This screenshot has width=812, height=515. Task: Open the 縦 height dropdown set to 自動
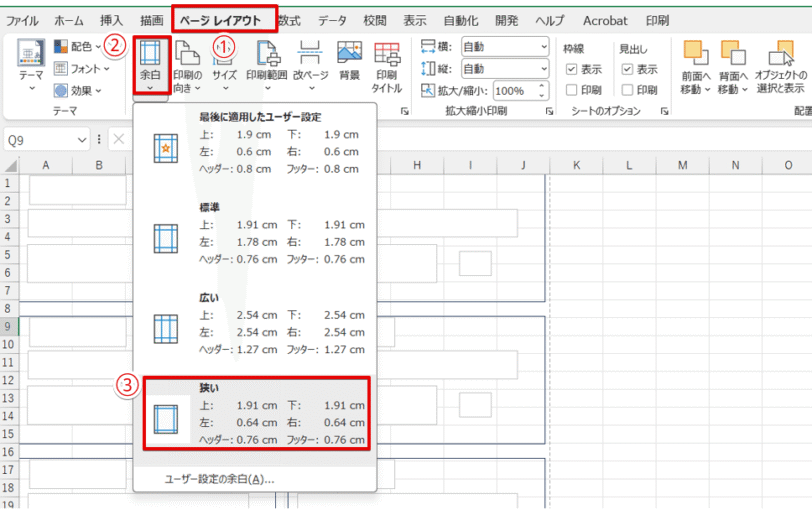coord(504,68)
